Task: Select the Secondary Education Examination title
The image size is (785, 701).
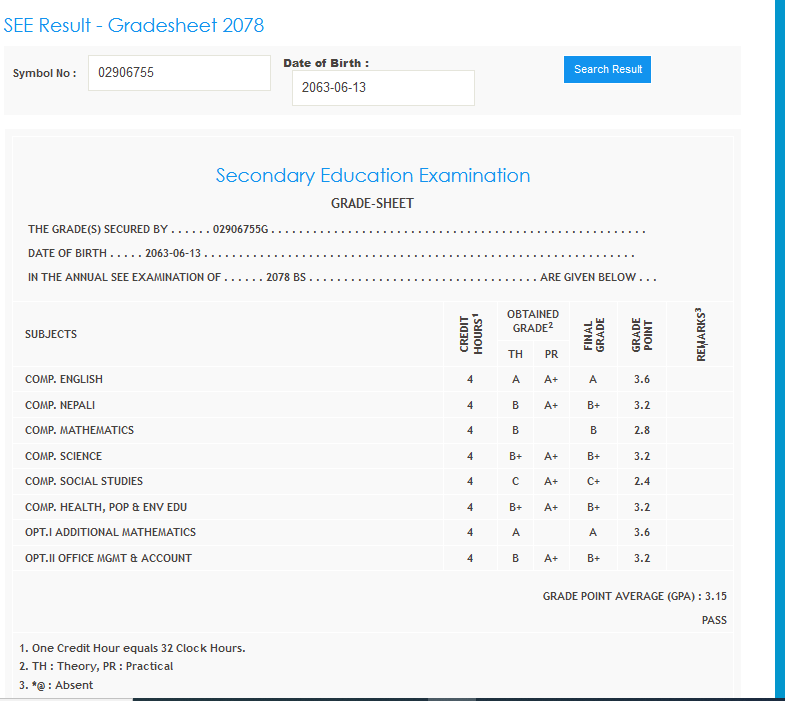Action: [373, 176]
